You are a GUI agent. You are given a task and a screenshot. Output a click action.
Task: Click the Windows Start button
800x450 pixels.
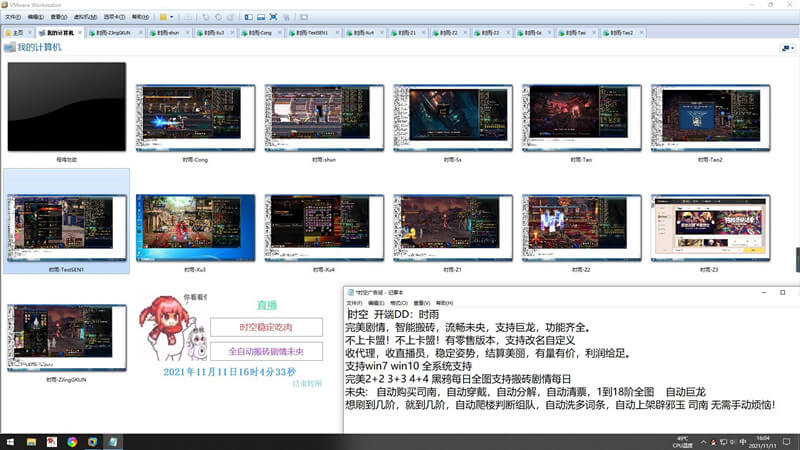10,442
